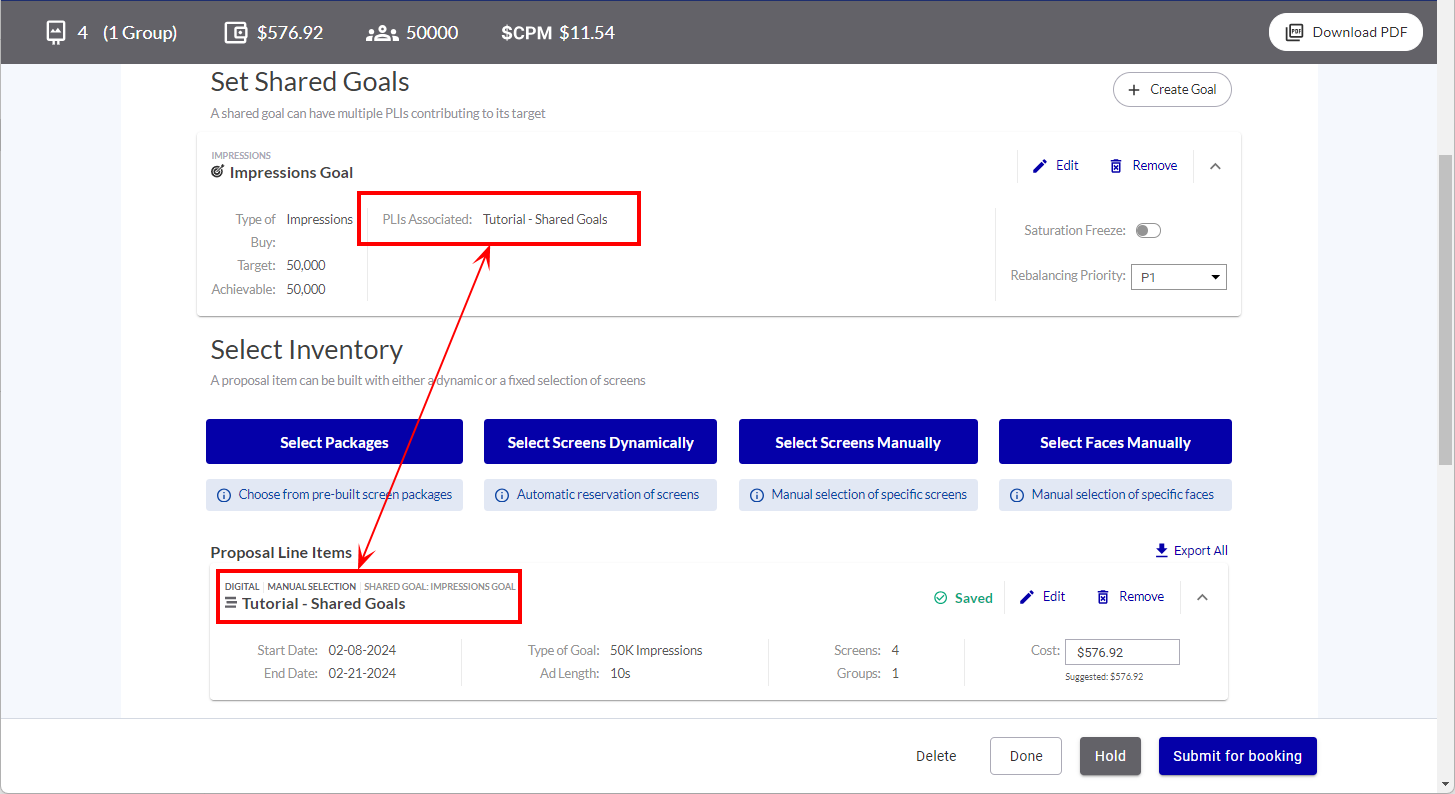This screenshot has width=1455, height=794.
Task: Collapse the Tutorial - Shared Goals line item
Action: coord(1202,597)
